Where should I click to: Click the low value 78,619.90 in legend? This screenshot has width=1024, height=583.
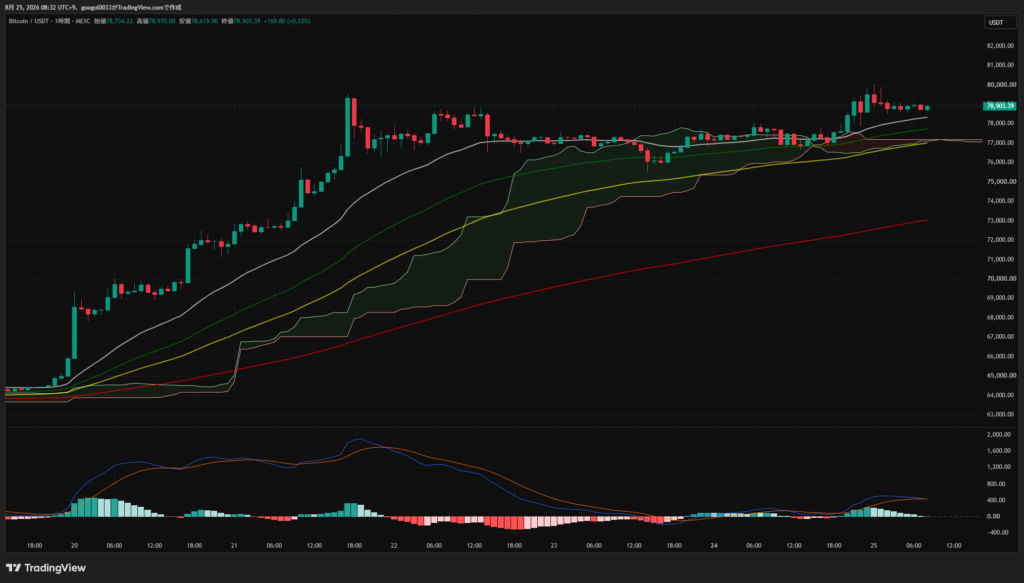(x=204, y=22)
